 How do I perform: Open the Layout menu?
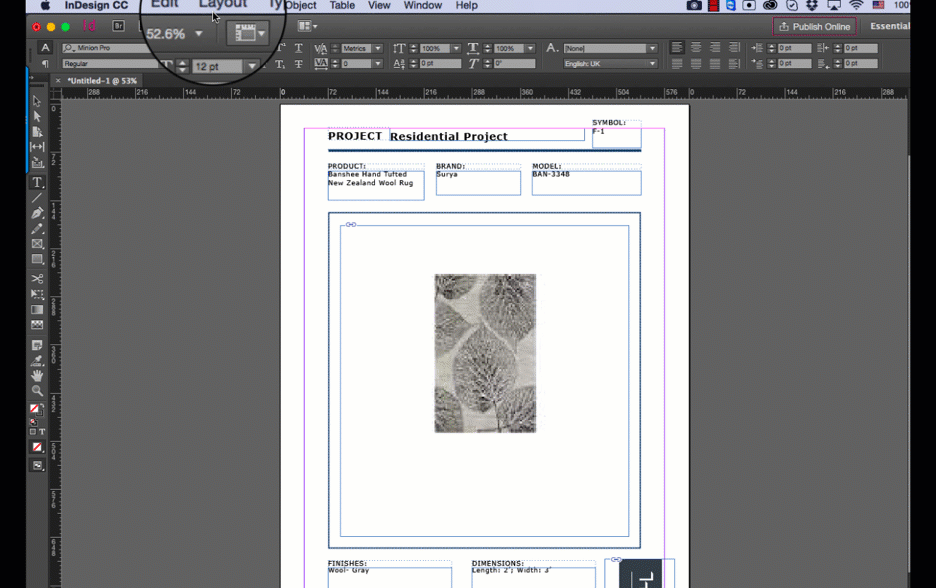tap(222, 6)
